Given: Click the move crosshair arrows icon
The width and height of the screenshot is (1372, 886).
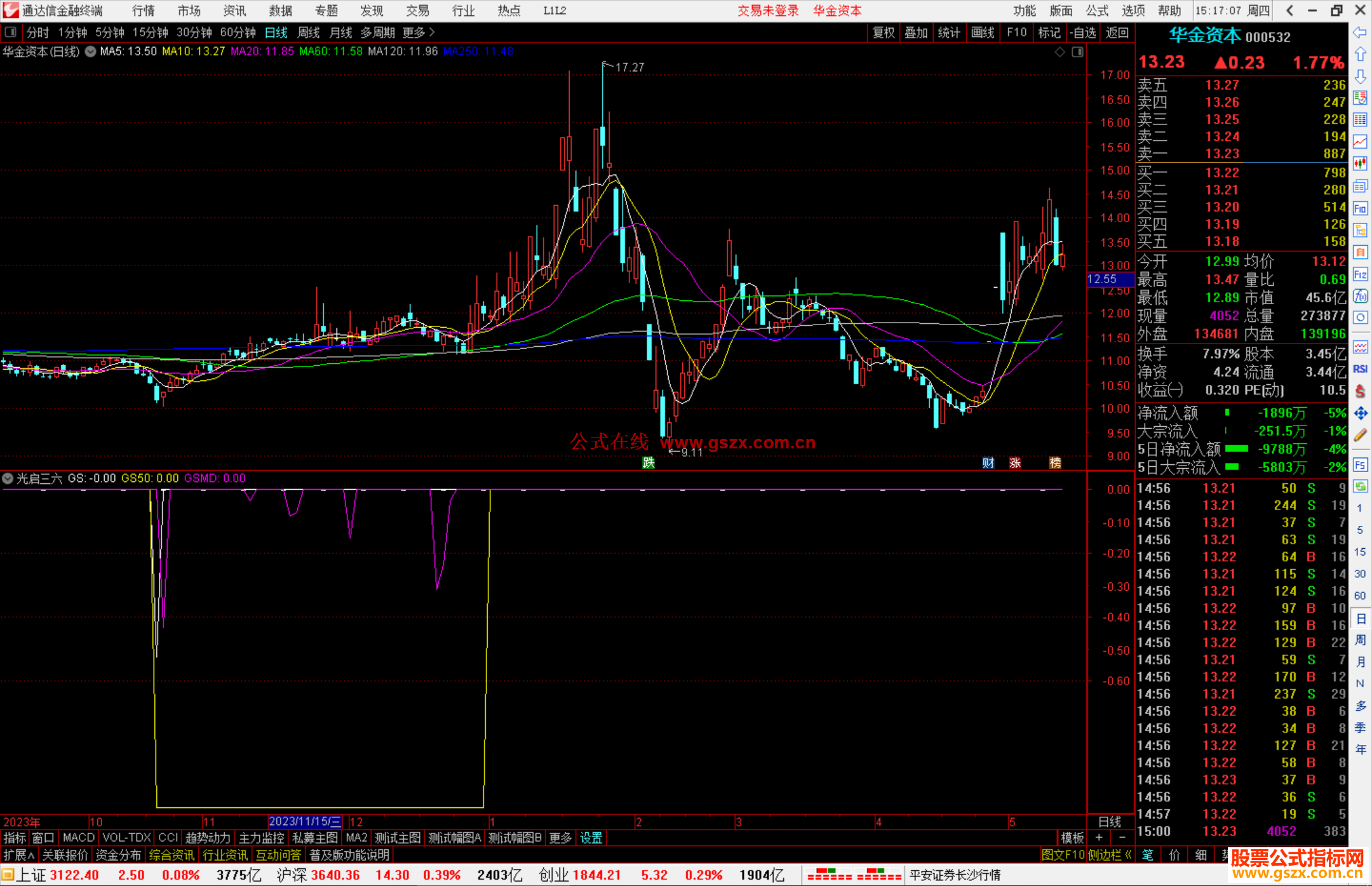Looking at the screenshot, I should 1360,413.
